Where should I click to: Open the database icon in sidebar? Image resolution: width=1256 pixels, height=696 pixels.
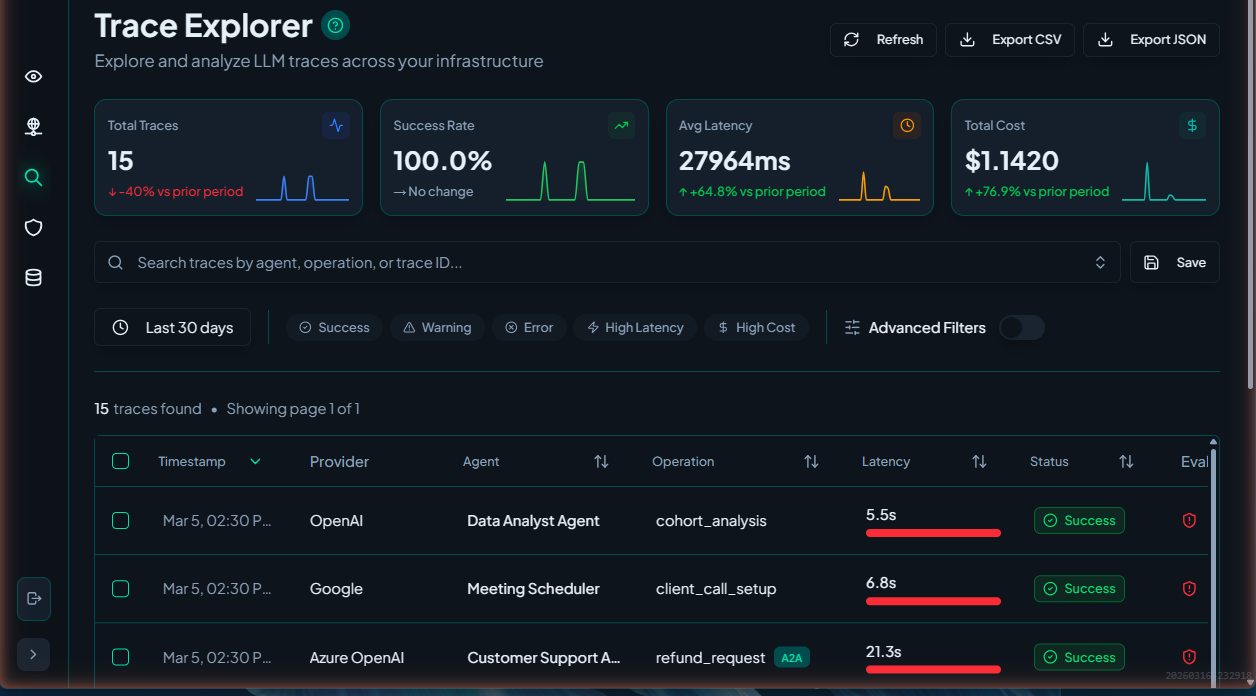click(33, 278)
